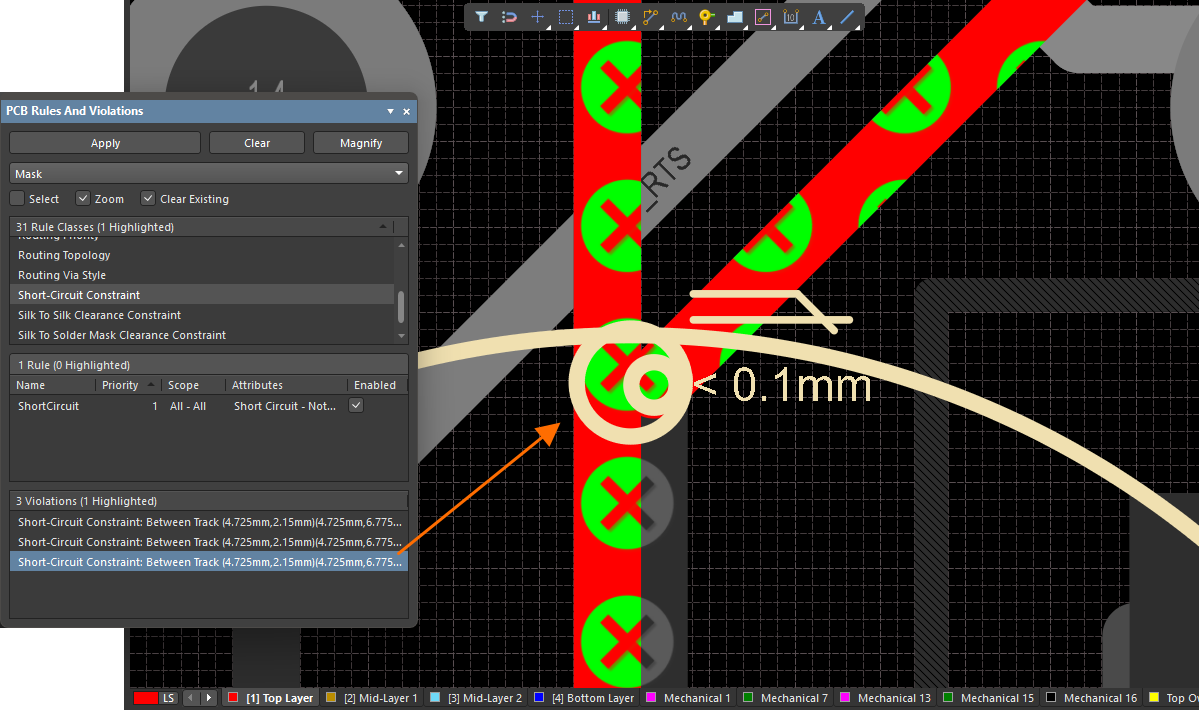This screenshot has height=710, width=1199.
Task: Select the ShortCircuit rule row
Action: [x=209, y=406]
